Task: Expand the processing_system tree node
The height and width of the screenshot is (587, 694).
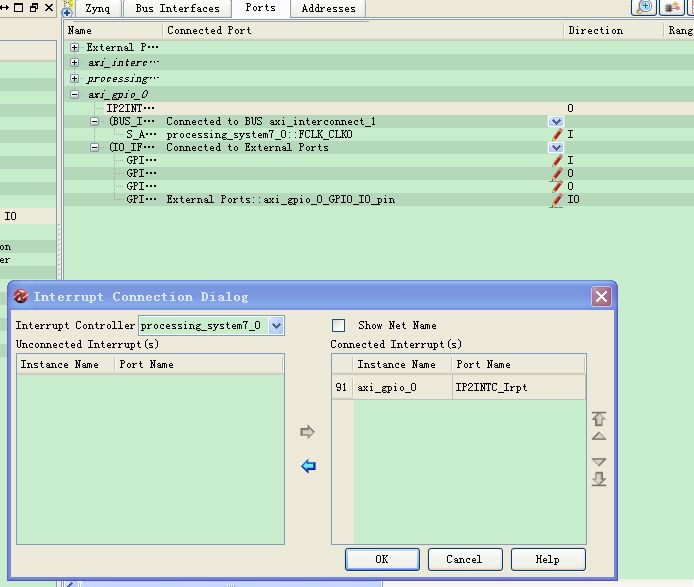Action: (75, 79)
